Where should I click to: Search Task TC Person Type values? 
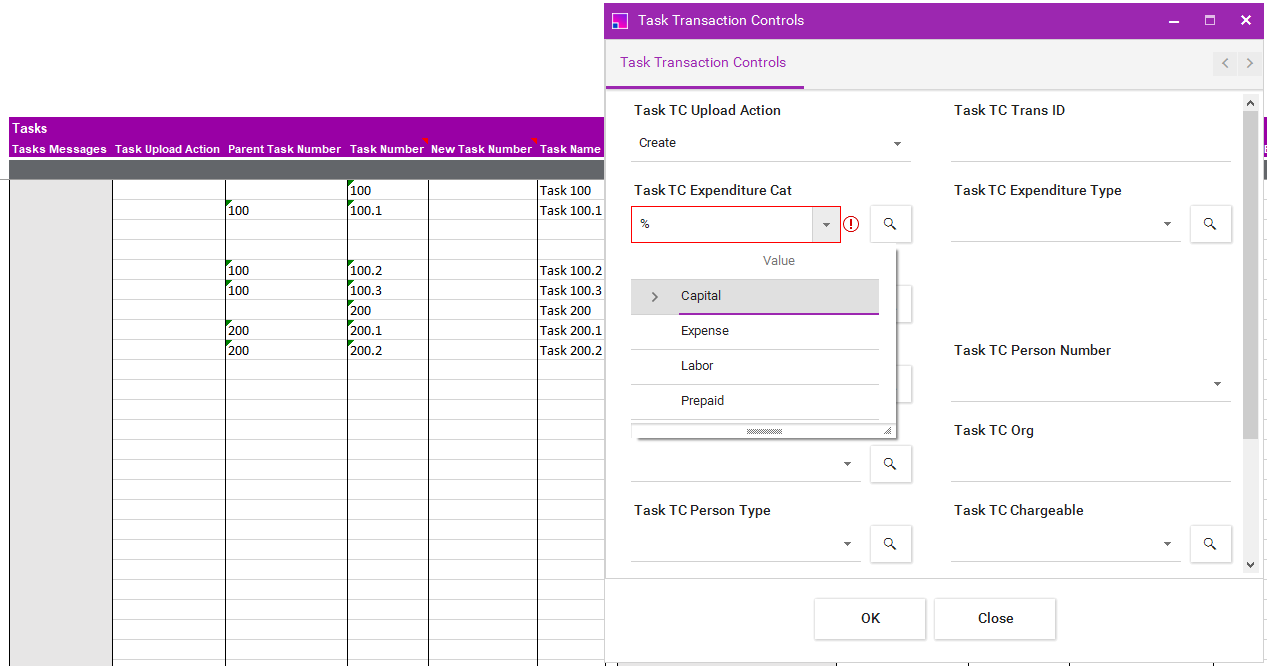890,544
